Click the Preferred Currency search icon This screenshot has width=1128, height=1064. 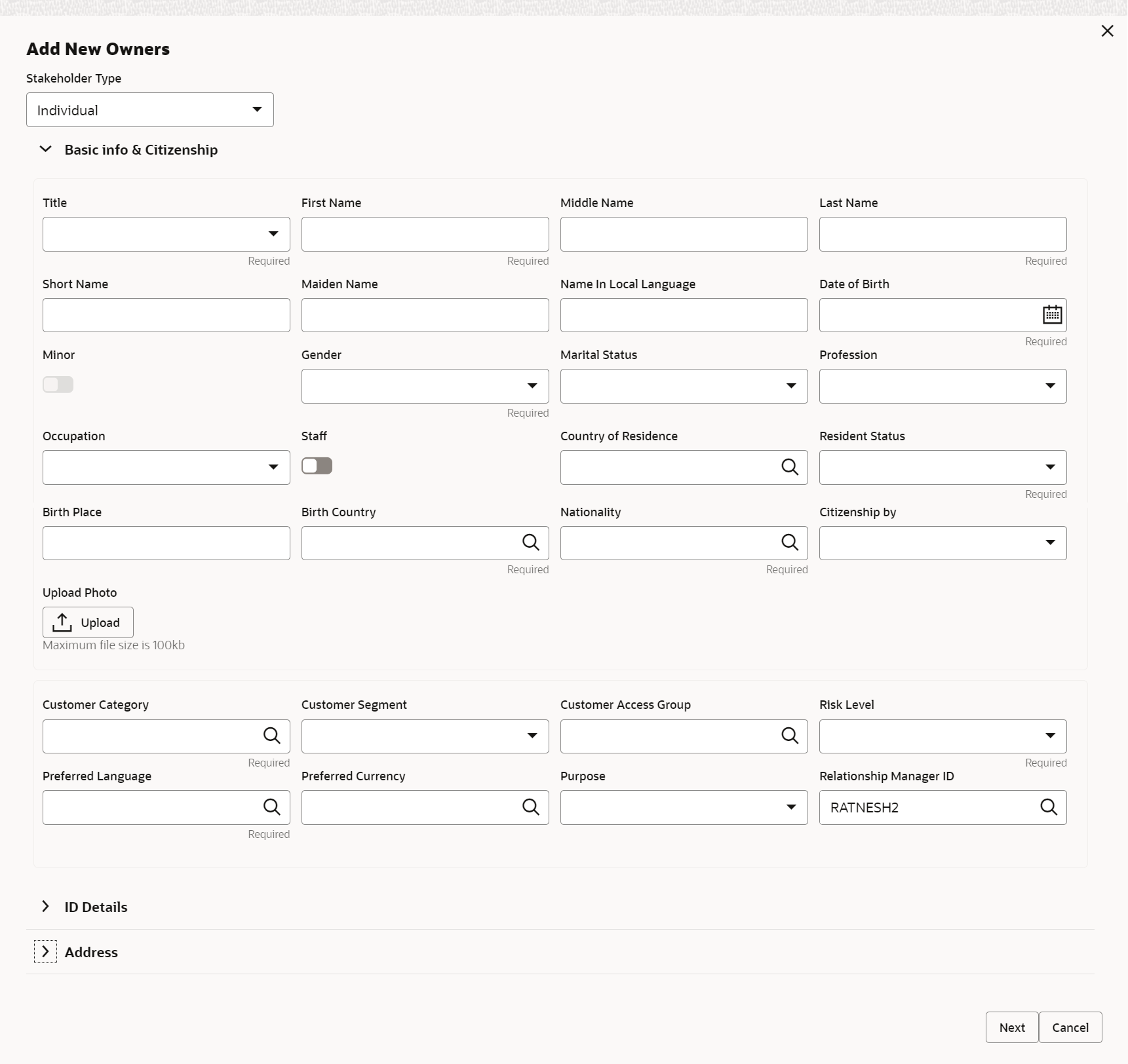[530, 807]
